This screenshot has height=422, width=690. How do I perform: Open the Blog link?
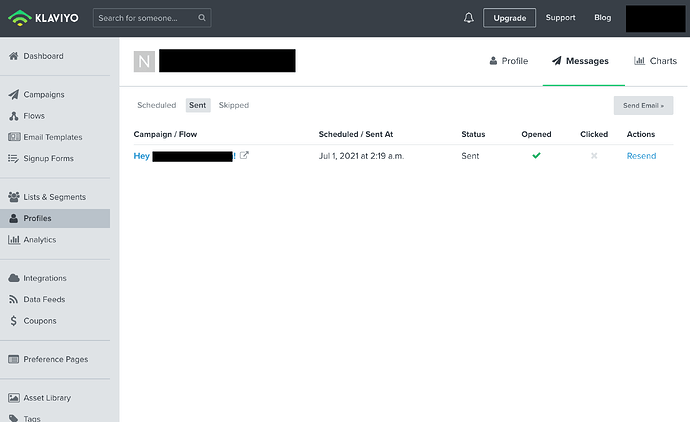click(602, 18)
